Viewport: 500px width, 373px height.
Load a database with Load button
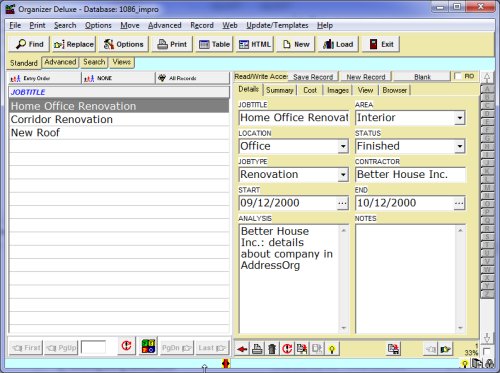tap(338, 44)
